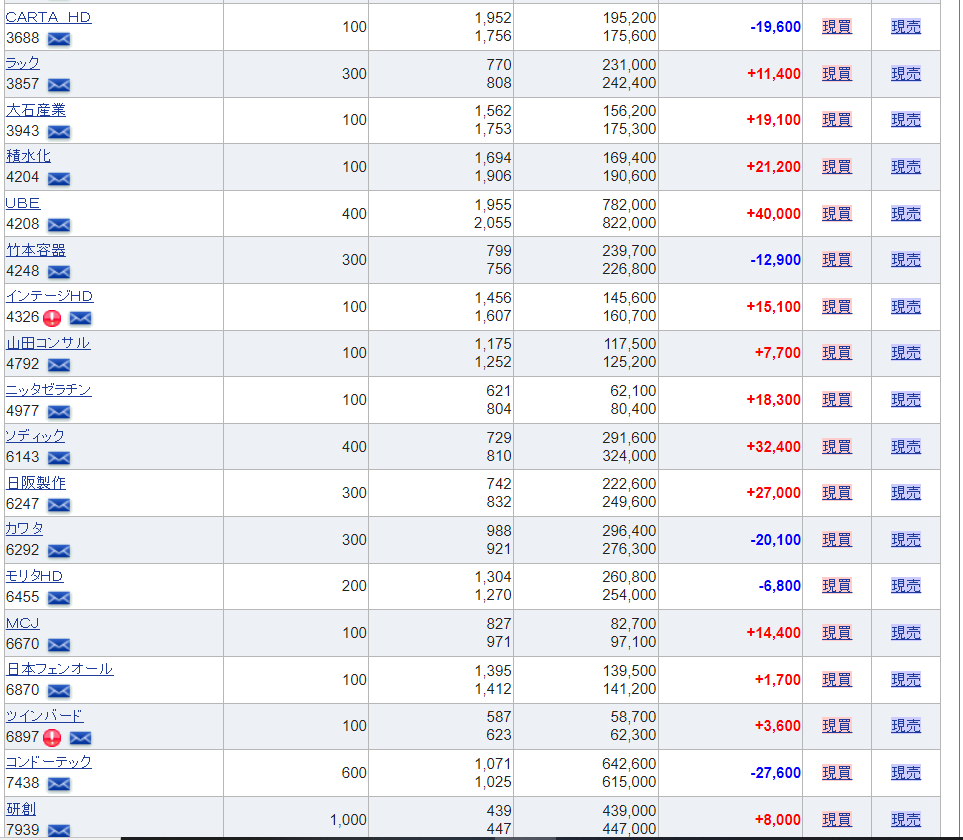Click mail icon for ソディック 6143
963x840 pixels.
pyautogui.click(x=59, y=458)
